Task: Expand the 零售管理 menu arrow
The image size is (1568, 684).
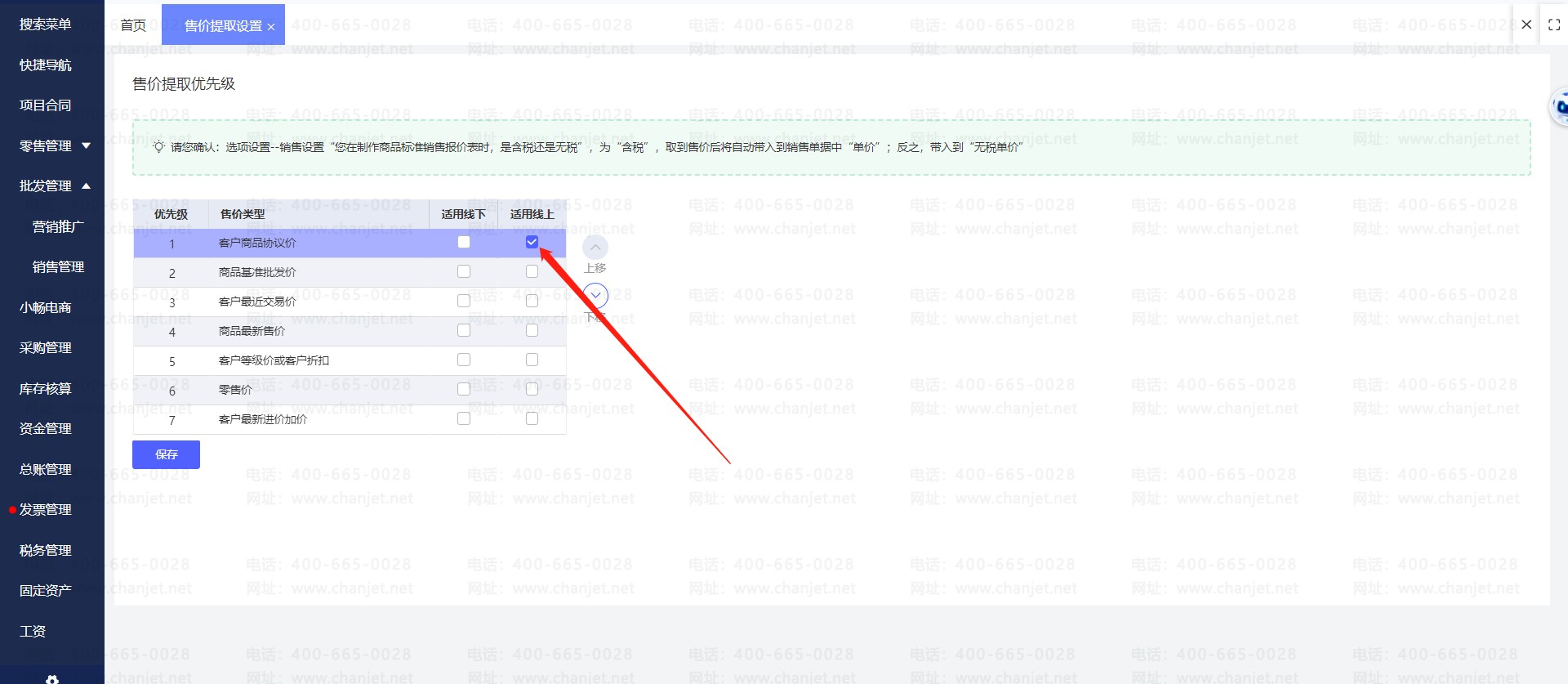Action: (x=86, y=146)
